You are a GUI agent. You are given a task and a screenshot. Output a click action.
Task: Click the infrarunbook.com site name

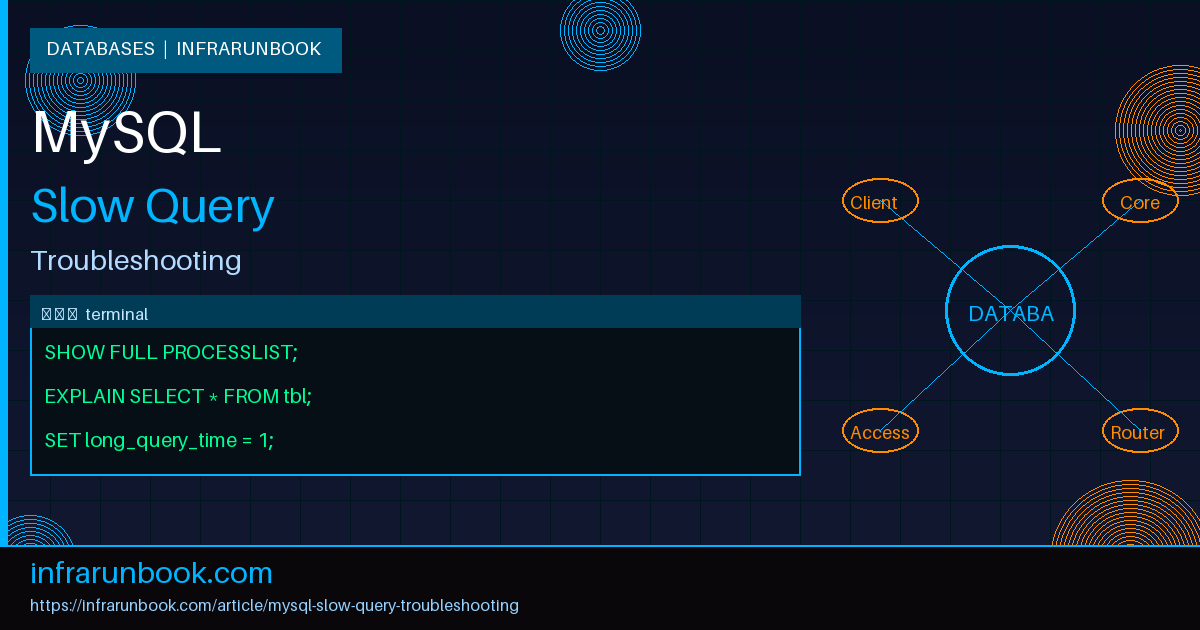pos(151,573)
